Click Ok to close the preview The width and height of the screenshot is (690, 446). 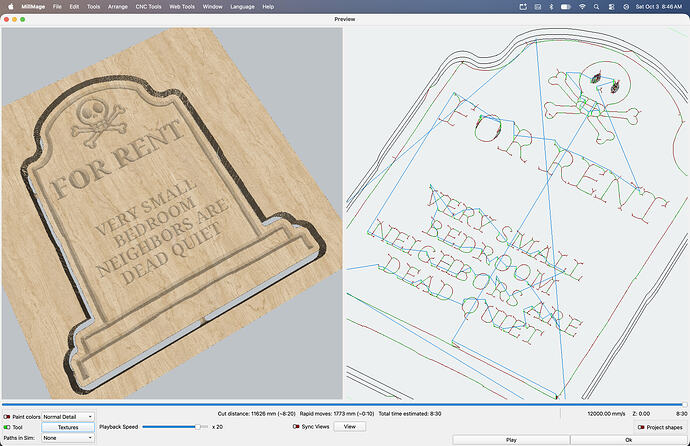point(628,440)
